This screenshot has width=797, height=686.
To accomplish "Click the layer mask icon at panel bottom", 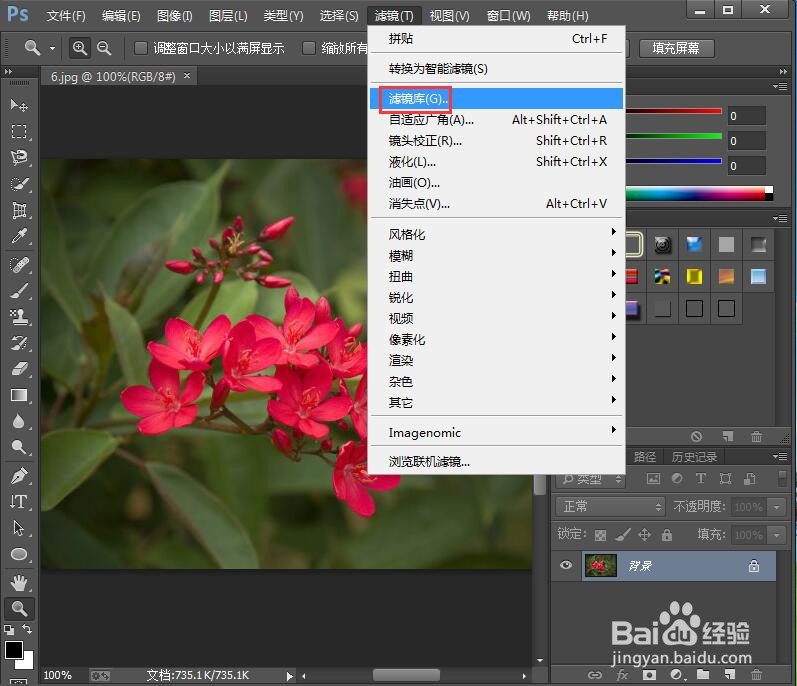I will tap(649, 675).
